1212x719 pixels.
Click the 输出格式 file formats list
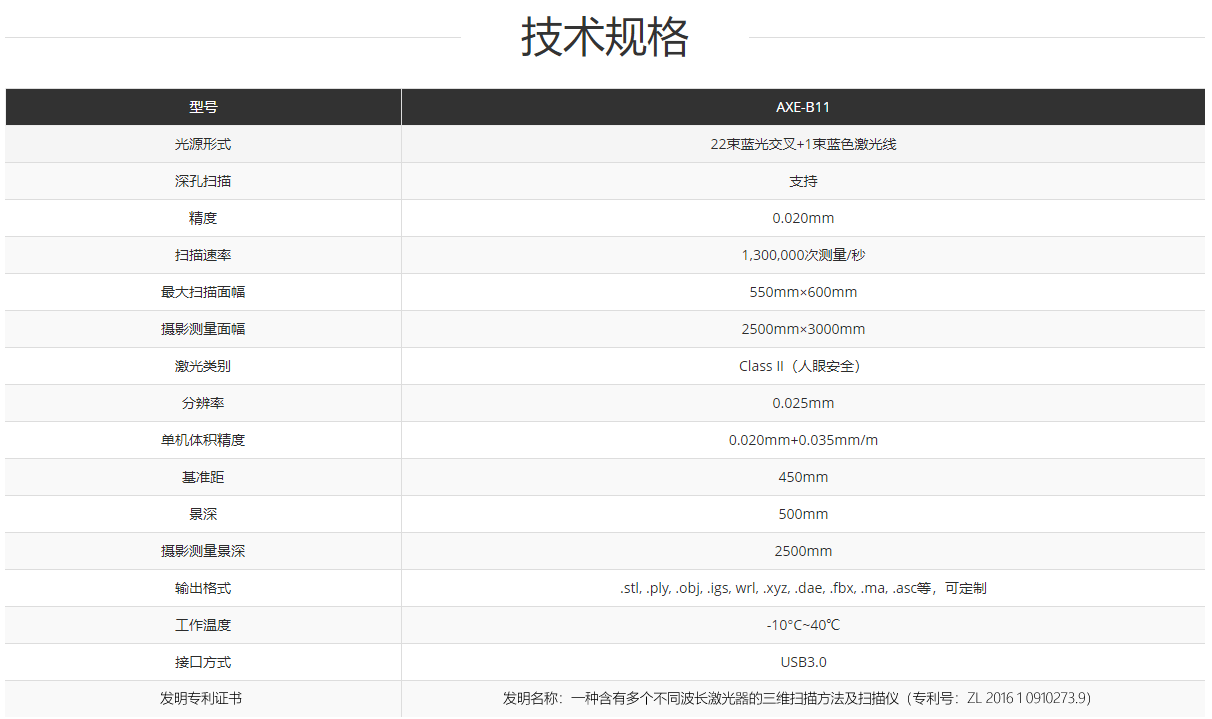click(x=803, y=588)
